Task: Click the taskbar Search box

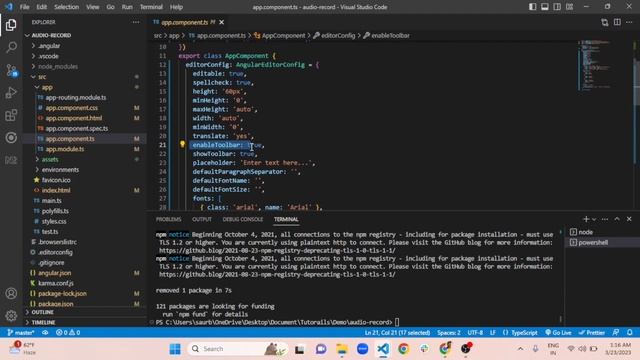Action: click(x=238, y=349)
